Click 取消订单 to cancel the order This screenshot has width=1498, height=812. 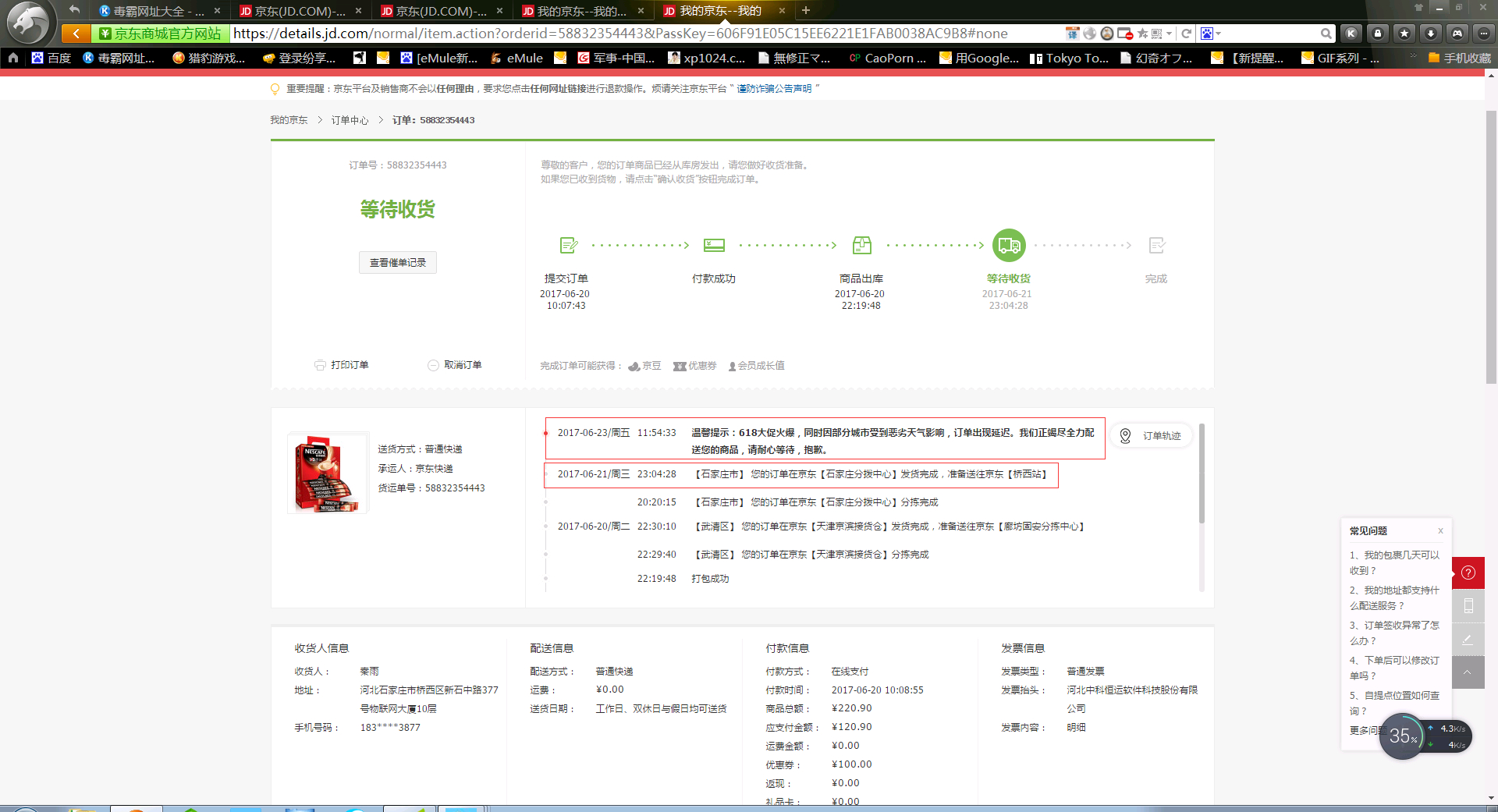[x=455, y=365]
